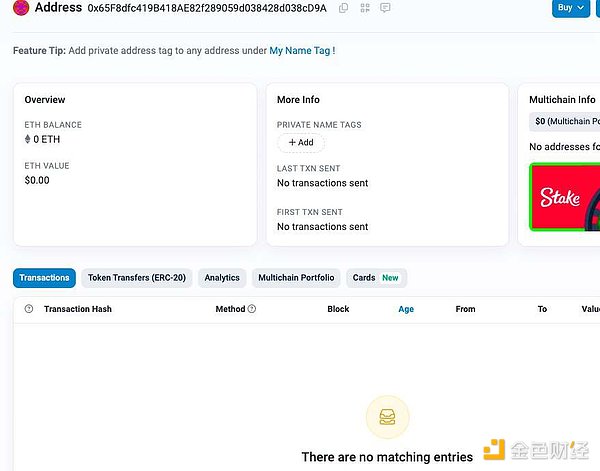Image resolution: width=600 pixels, height=471 pixels.
Task: Copy the address to clipboard
Action: [x=344, y=8]
